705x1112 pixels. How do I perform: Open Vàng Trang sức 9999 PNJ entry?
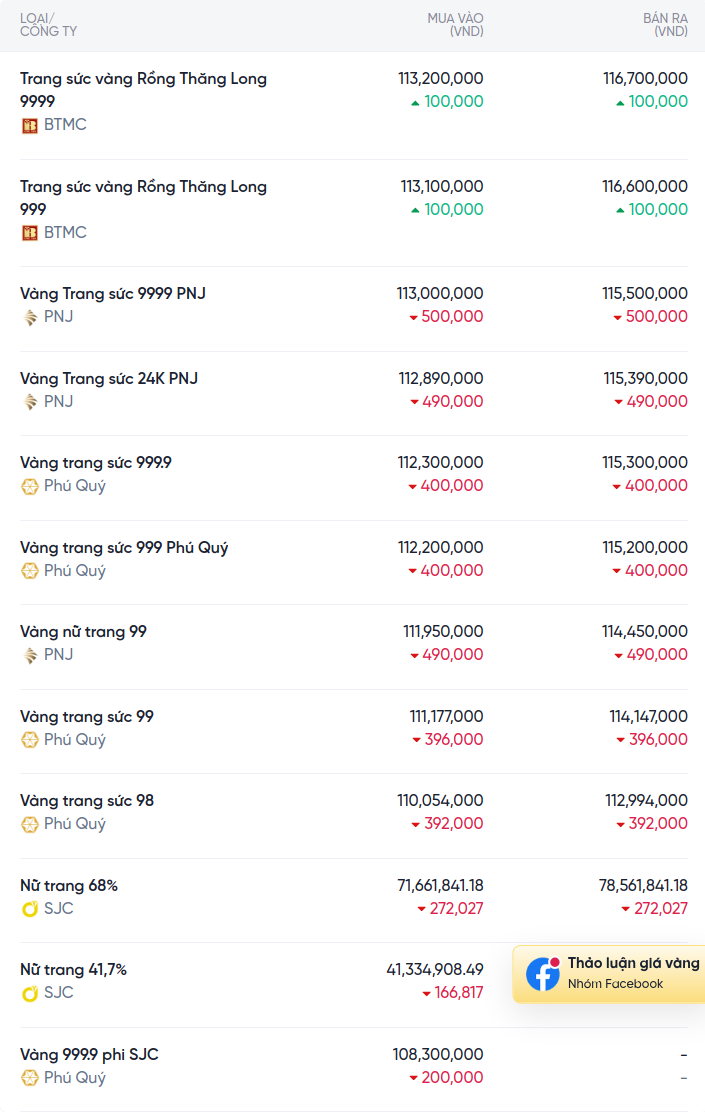point(113,293)
